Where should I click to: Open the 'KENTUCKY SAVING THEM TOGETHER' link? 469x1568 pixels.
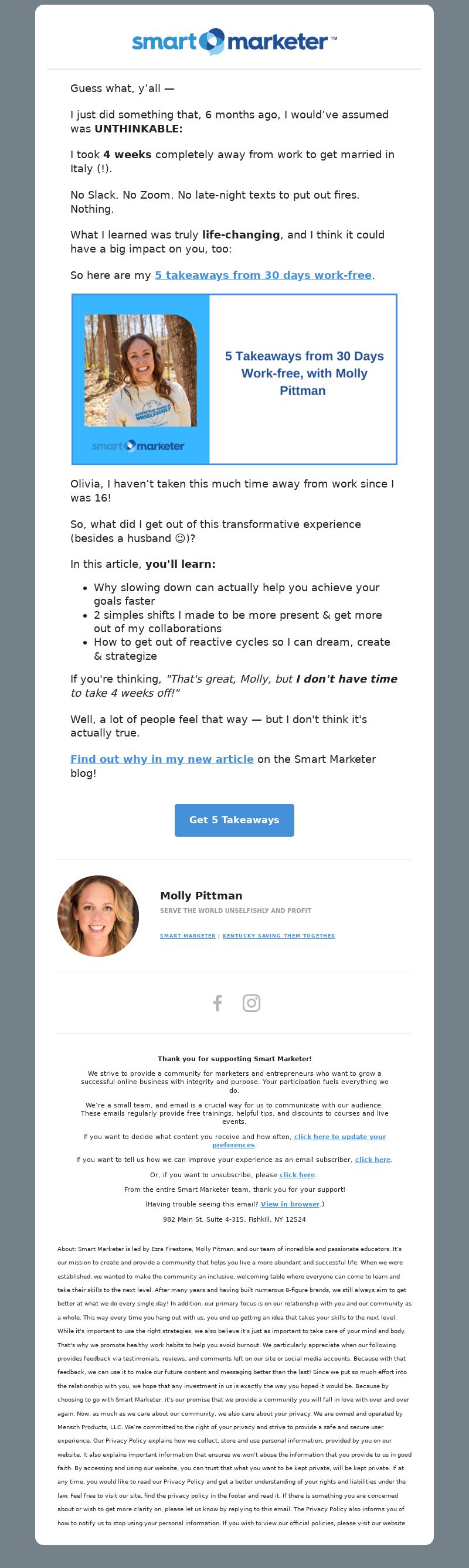279,936
